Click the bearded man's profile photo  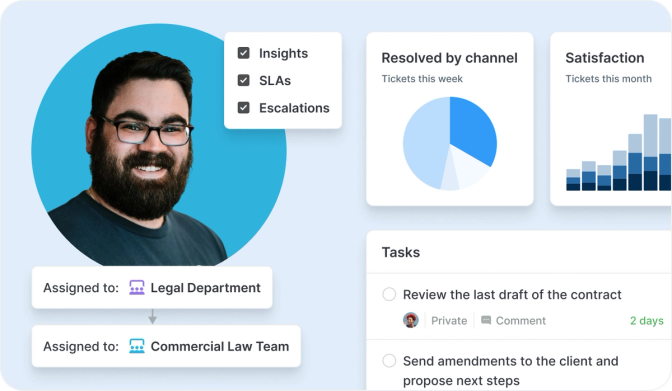click(159, 146)
